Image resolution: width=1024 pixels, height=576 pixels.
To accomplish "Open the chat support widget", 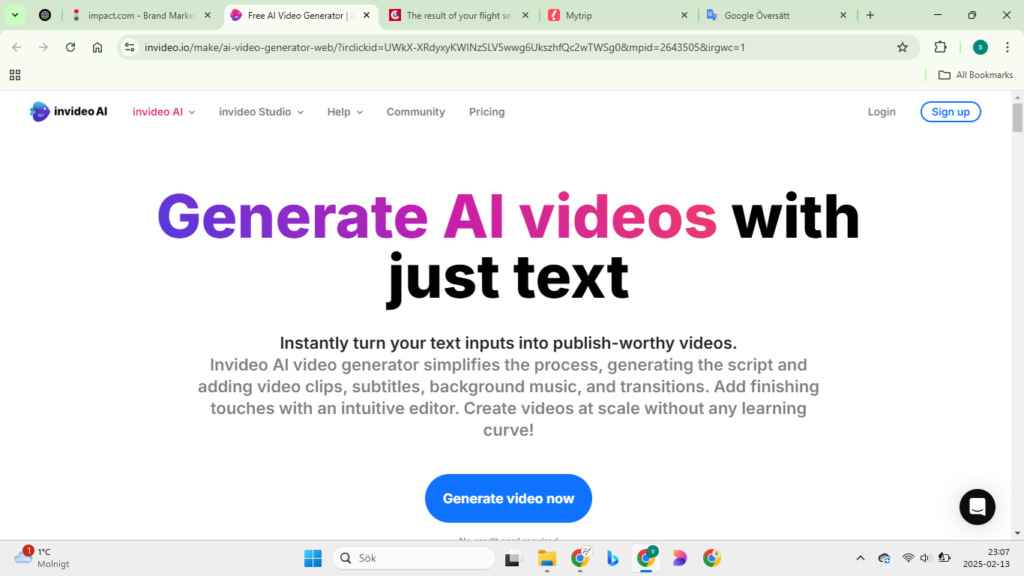I will pyautogui.click(x=977, y=507).
